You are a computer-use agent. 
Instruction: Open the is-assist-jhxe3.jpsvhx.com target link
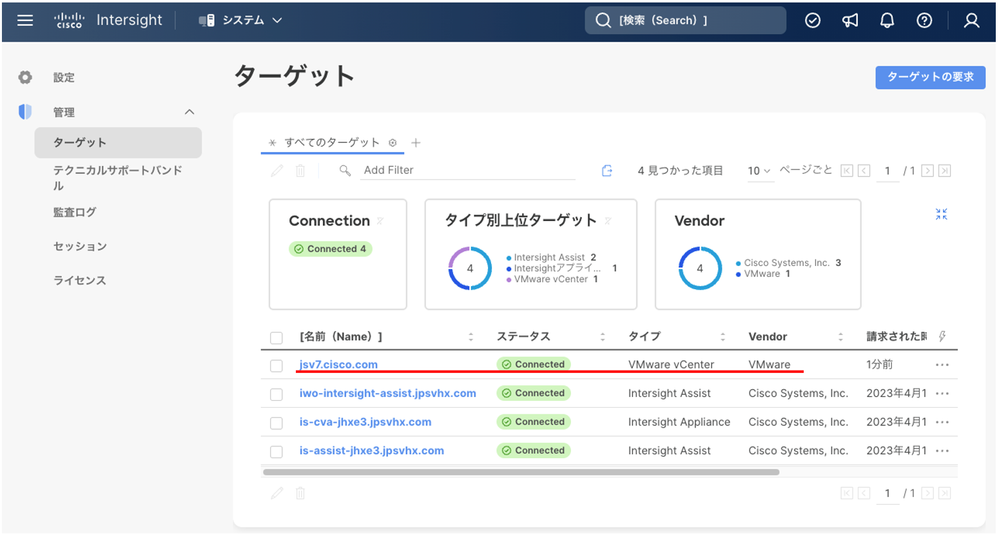pos(371,451)
